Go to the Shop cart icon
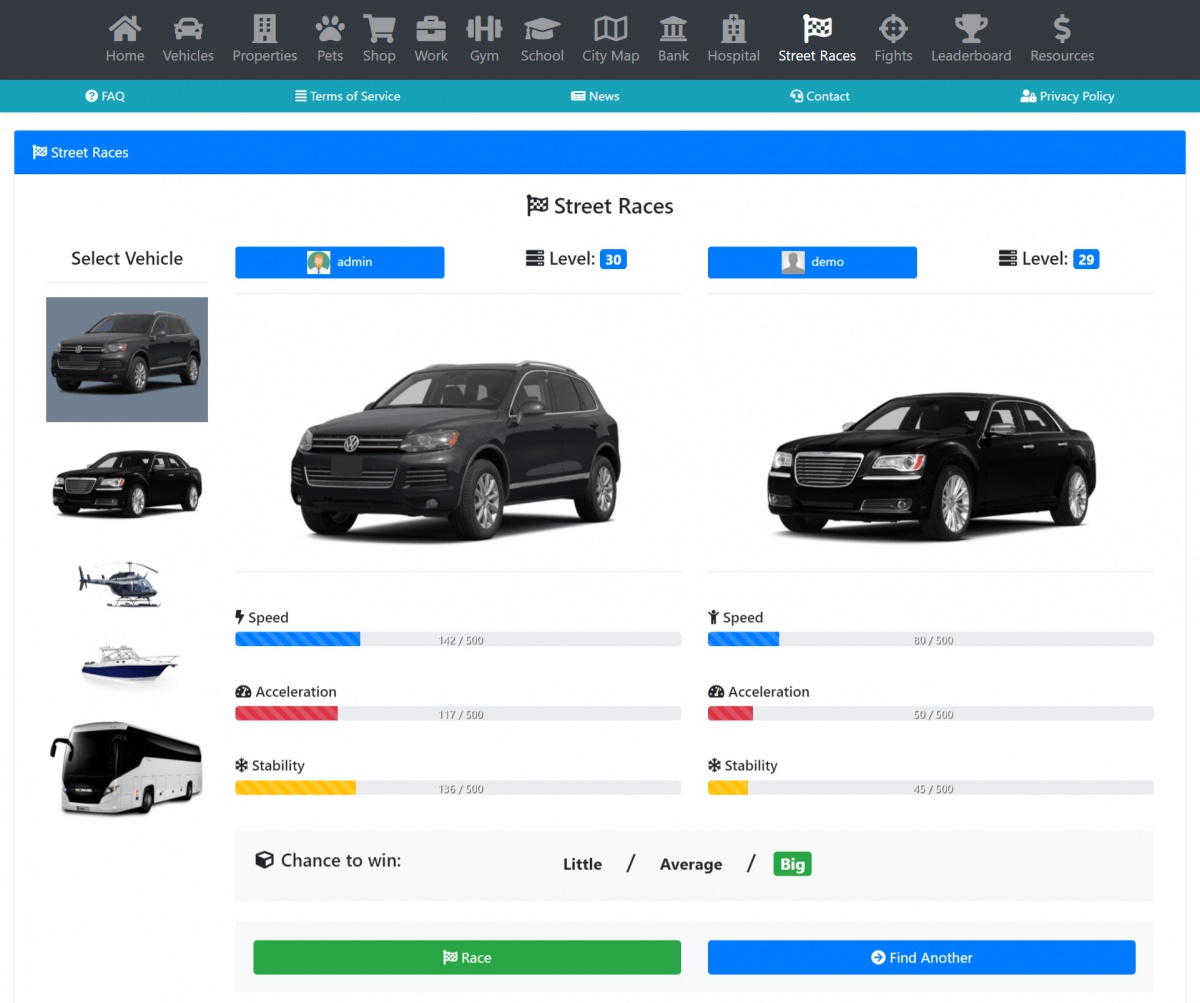Screen dimensions: 1200x1003 click(x=379, y=29)
